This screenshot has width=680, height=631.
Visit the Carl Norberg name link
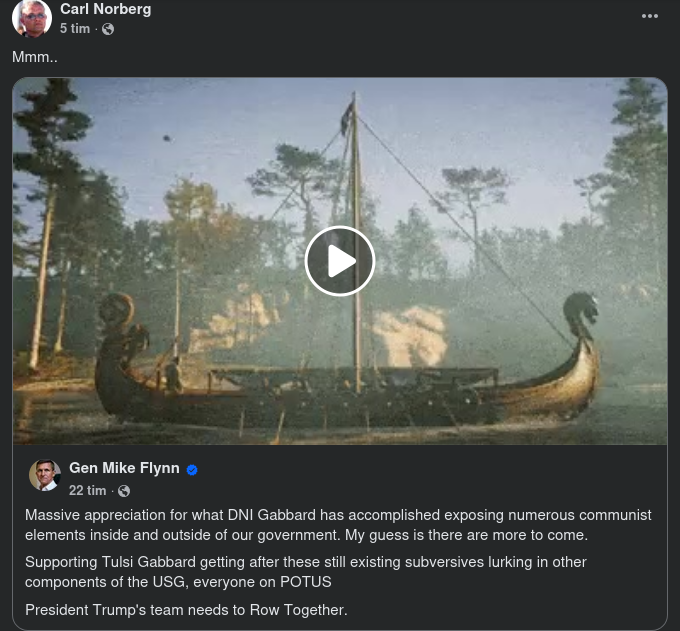click(x=105, y=9)
